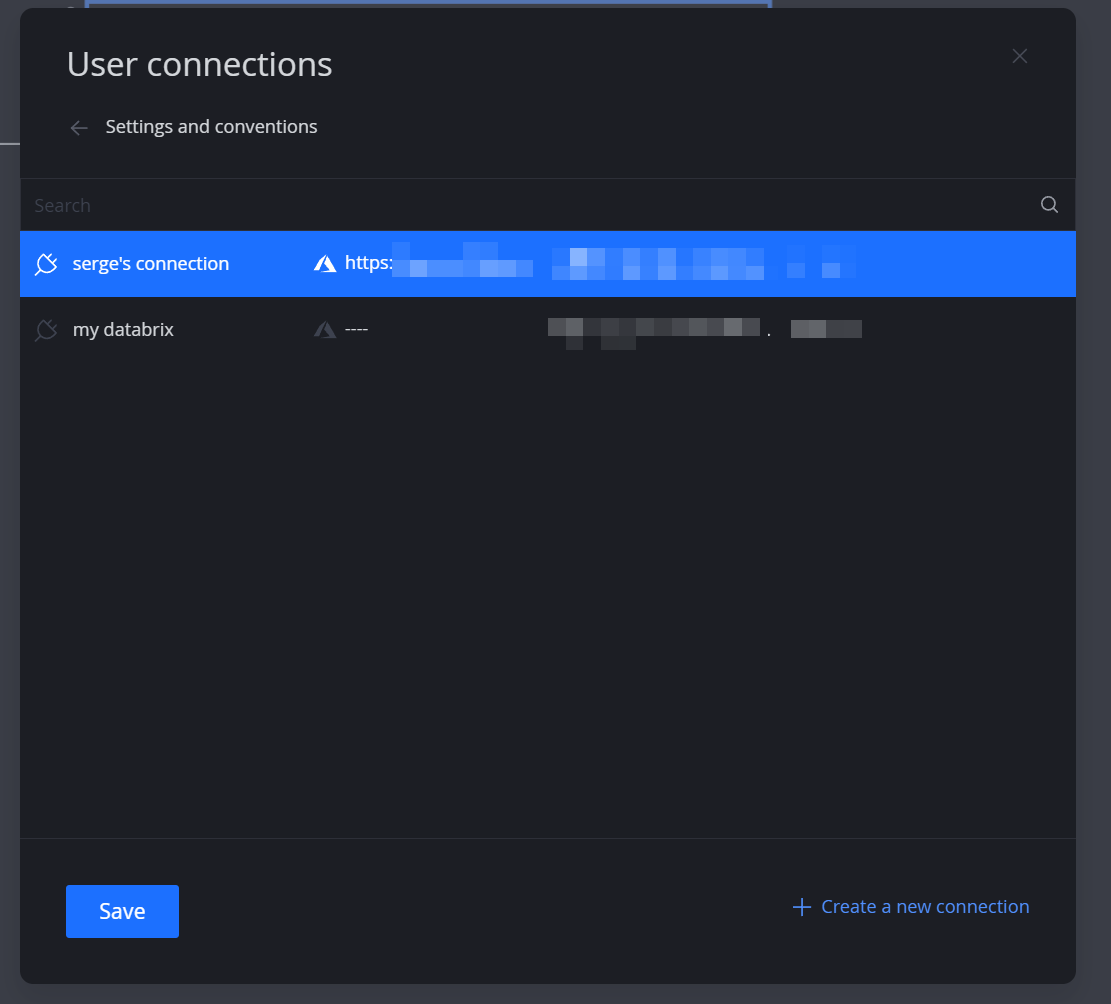Click the plus icon before Create a new connection

800,906
